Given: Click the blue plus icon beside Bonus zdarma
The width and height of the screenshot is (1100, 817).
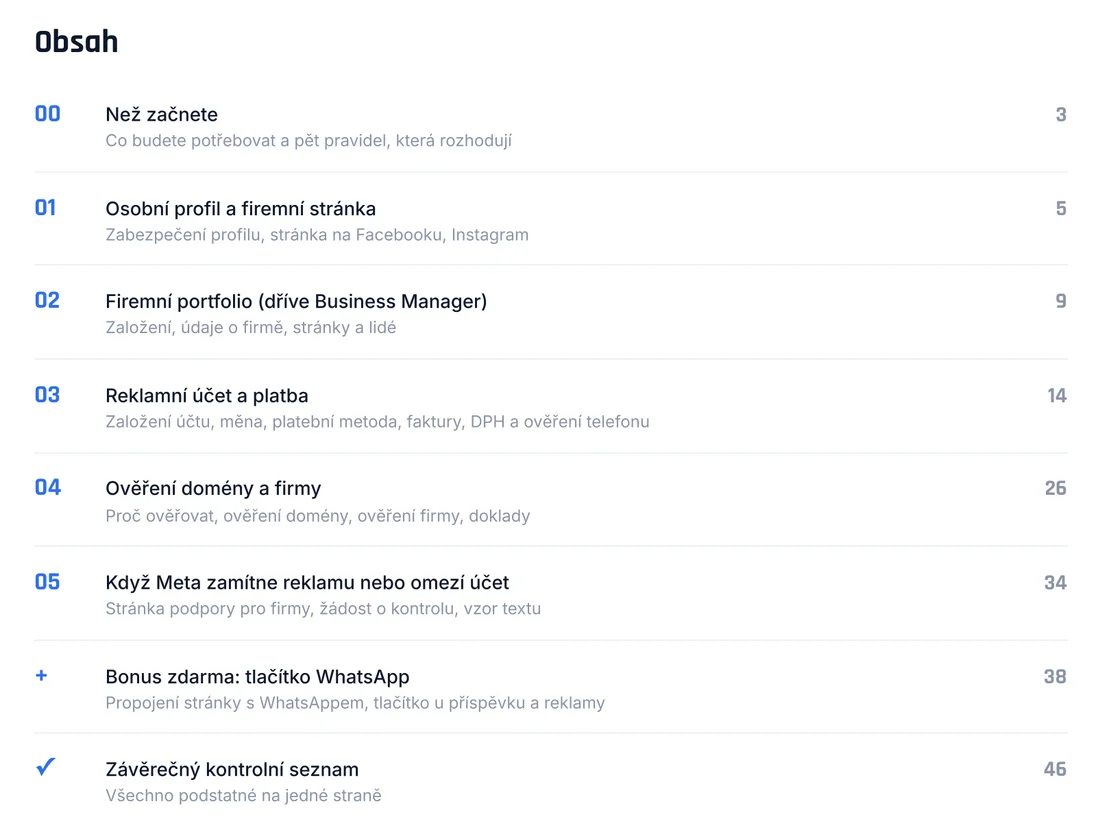Looking at the screenshot, I should pyautogui.click(x=41, y=675).
